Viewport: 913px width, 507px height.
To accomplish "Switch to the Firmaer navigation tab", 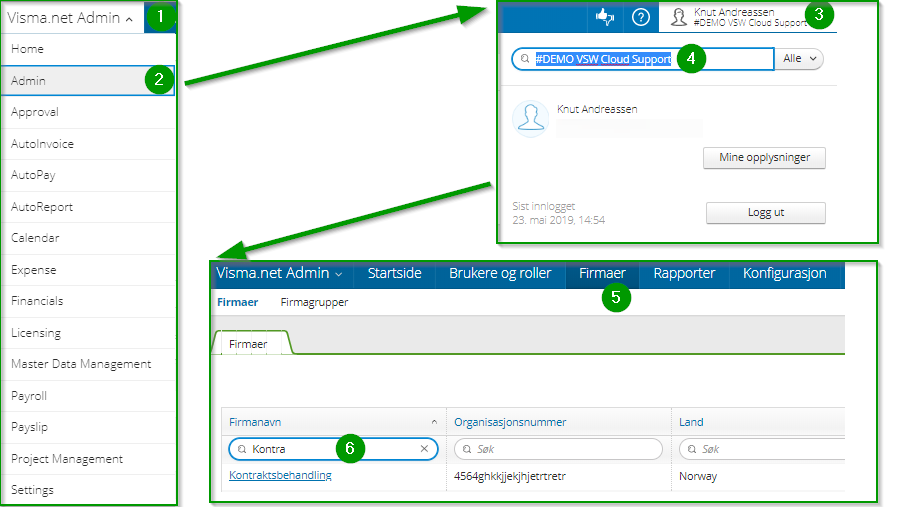I will coord(602,273).
